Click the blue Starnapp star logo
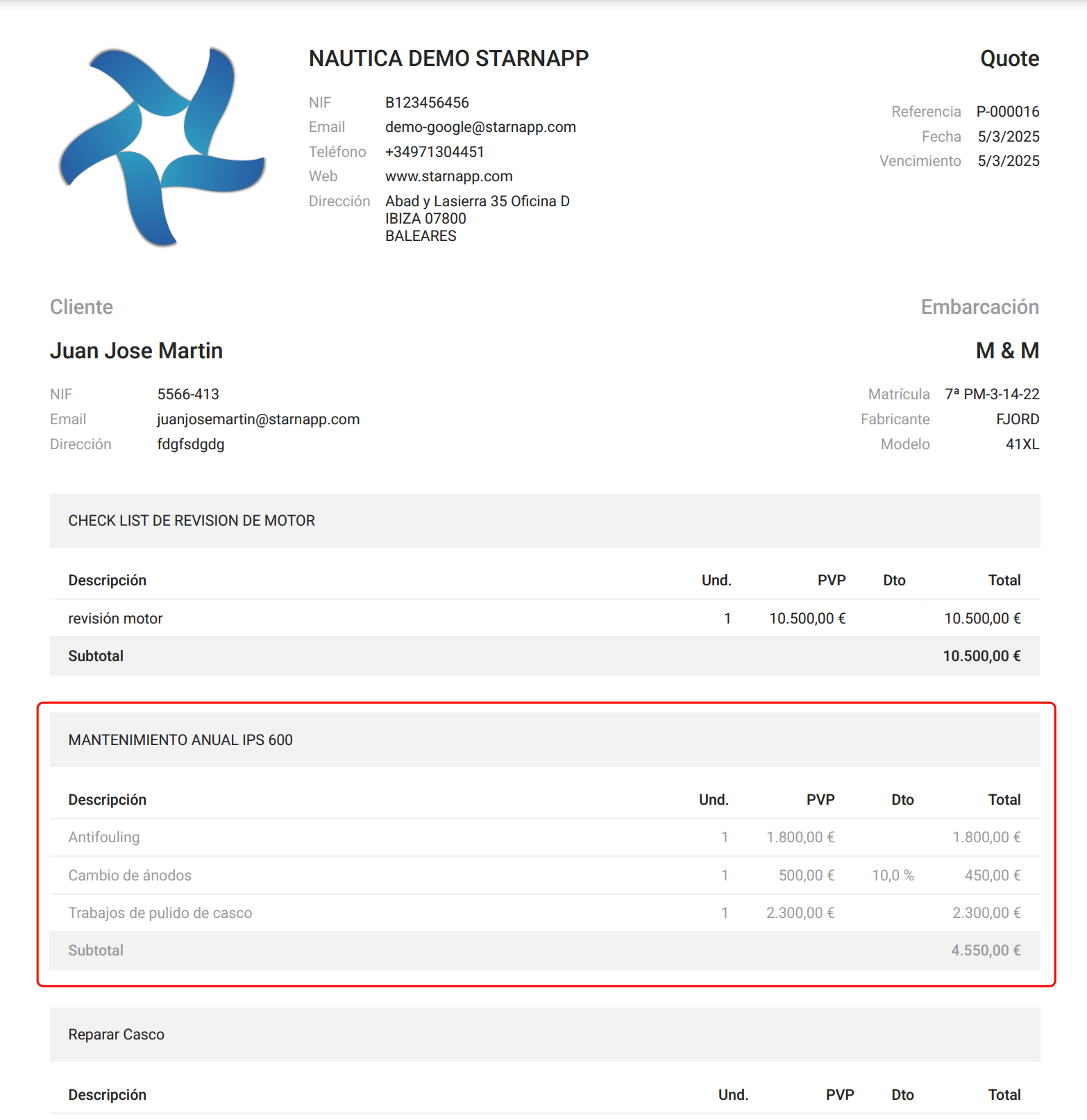 (162, 147)
